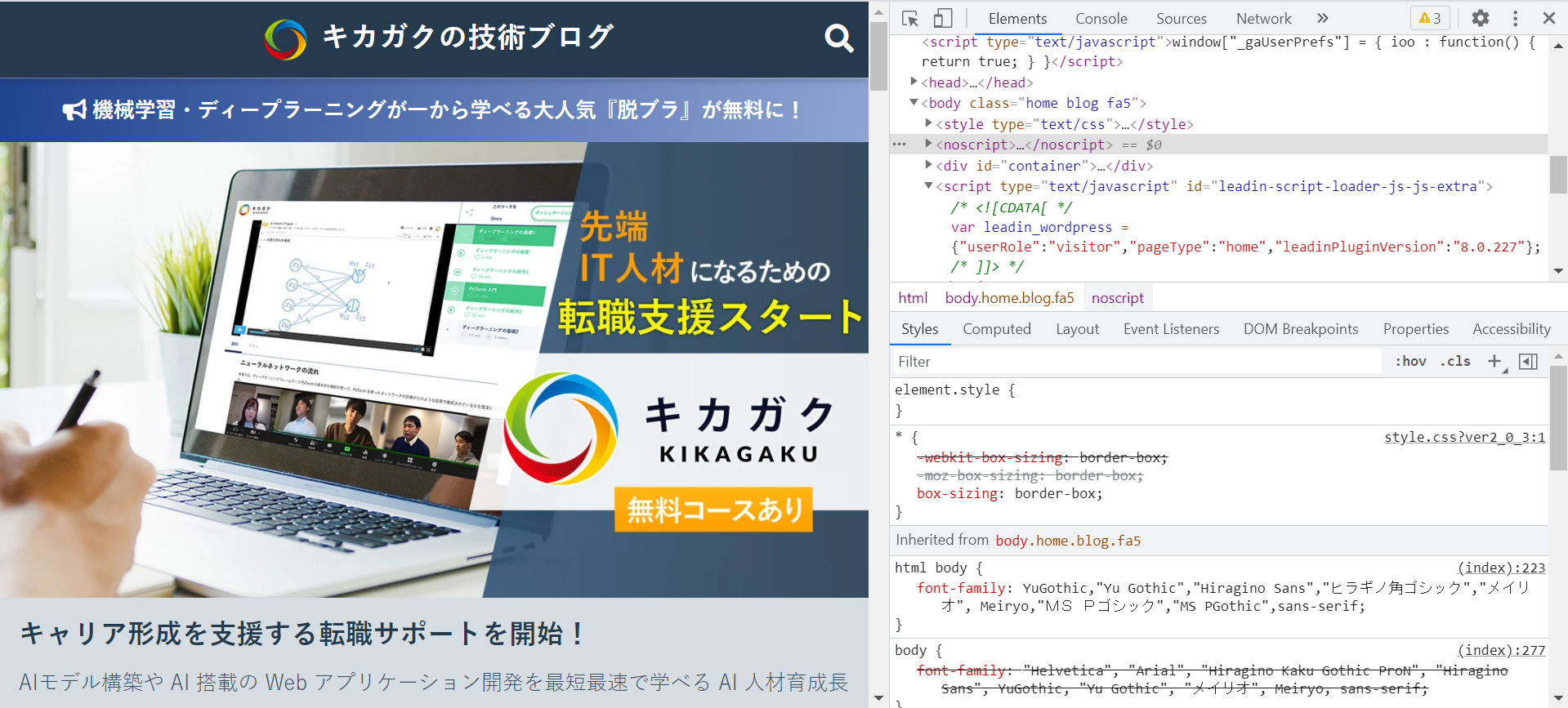Collapse the leadin script node
This screenshot has width=1568, height=708.
click(929, 186)
